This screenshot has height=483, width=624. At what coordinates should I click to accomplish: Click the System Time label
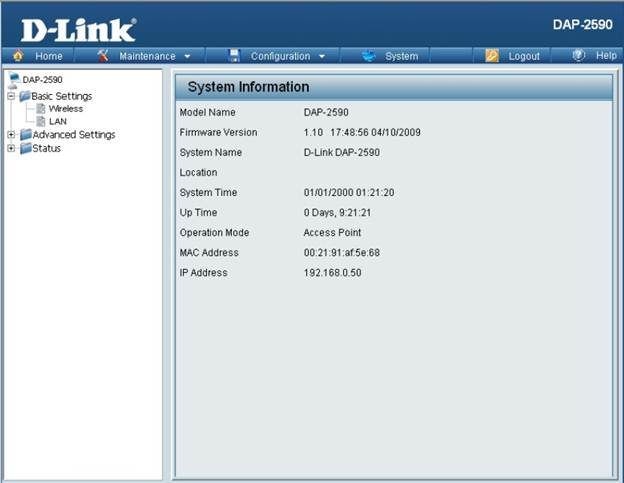(208, 193)
